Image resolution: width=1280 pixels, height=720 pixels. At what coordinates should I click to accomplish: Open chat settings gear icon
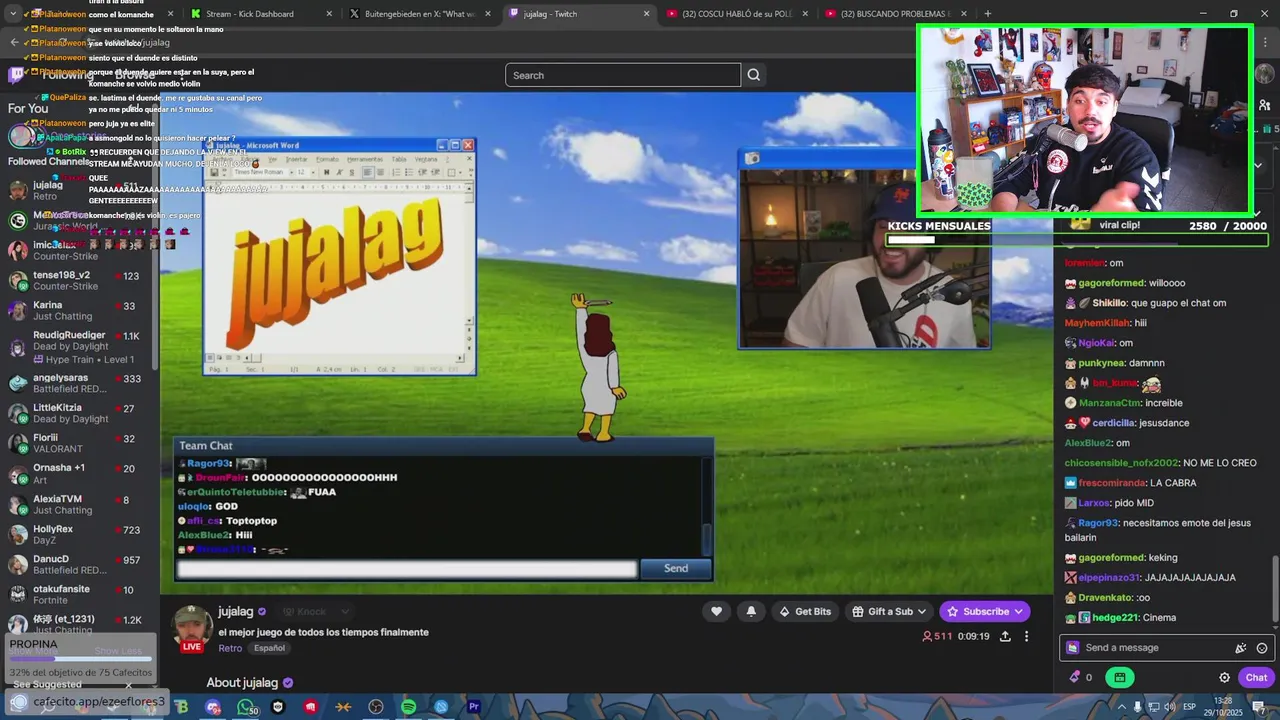[x=1224, y=677]
